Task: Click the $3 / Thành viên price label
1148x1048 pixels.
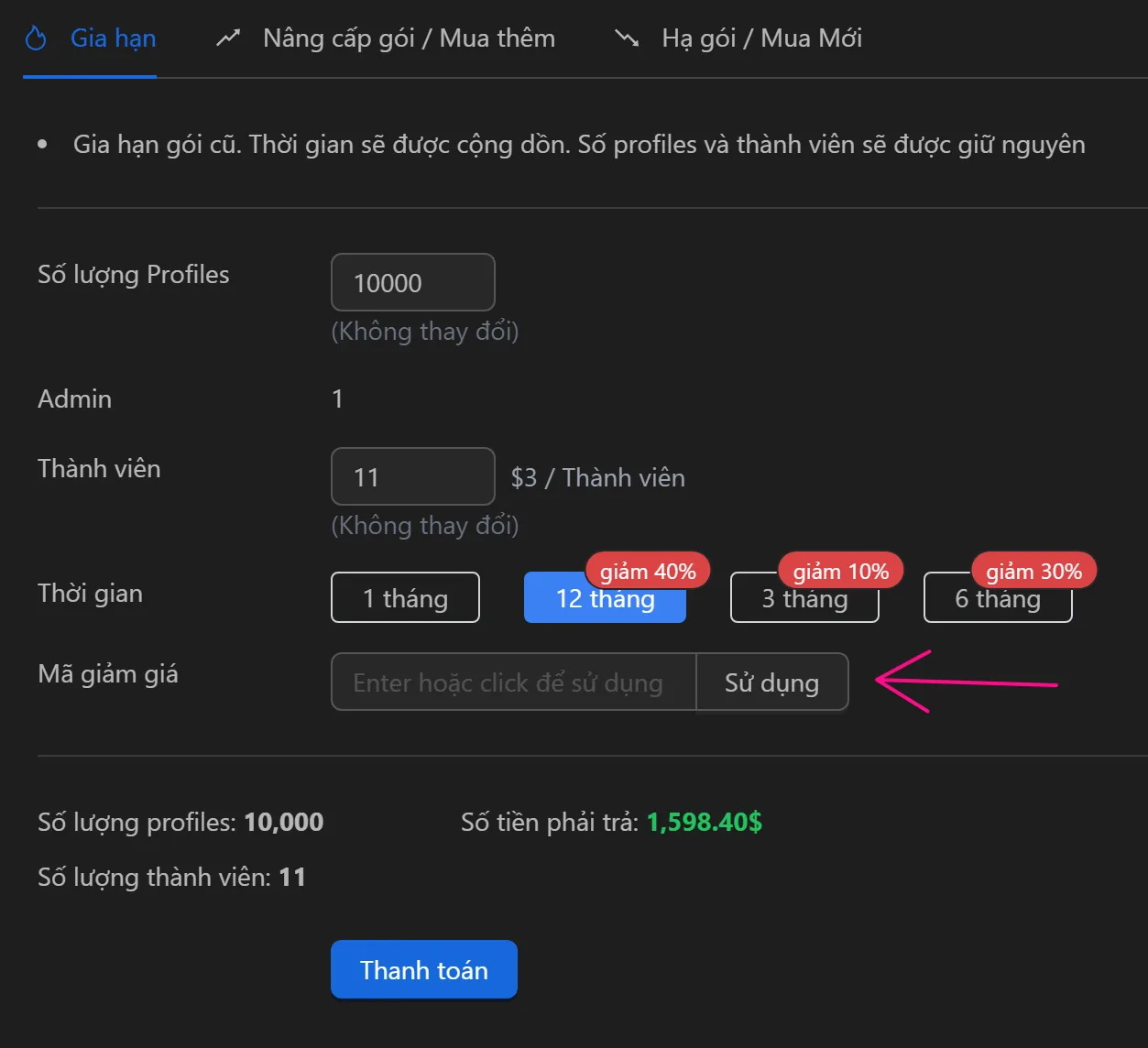Action: [x=597, y=478]
